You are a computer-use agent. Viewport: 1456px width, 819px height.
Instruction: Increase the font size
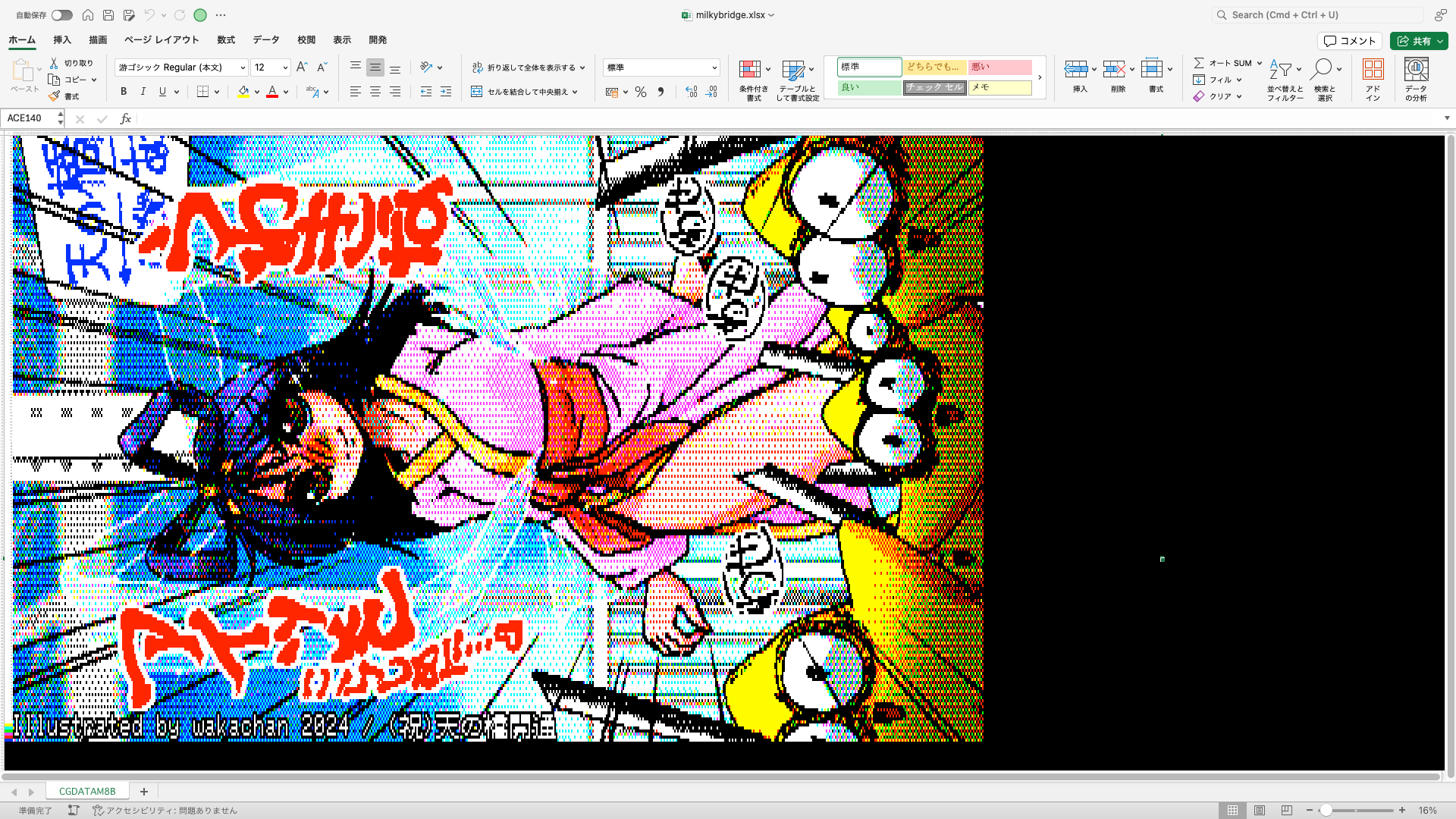[x=302, y=67]
